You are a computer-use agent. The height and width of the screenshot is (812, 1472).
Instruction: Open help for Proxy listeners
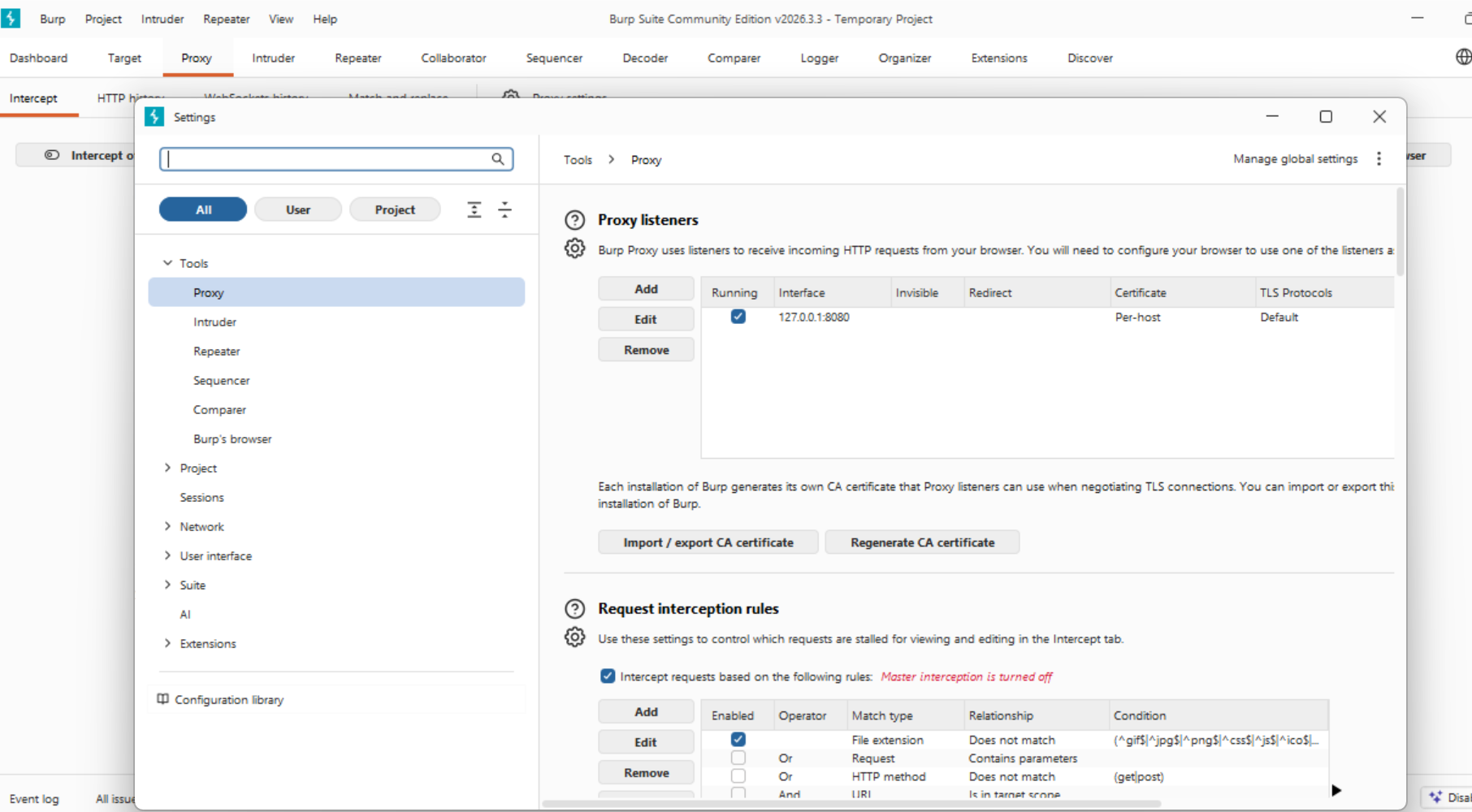(574, 220)
